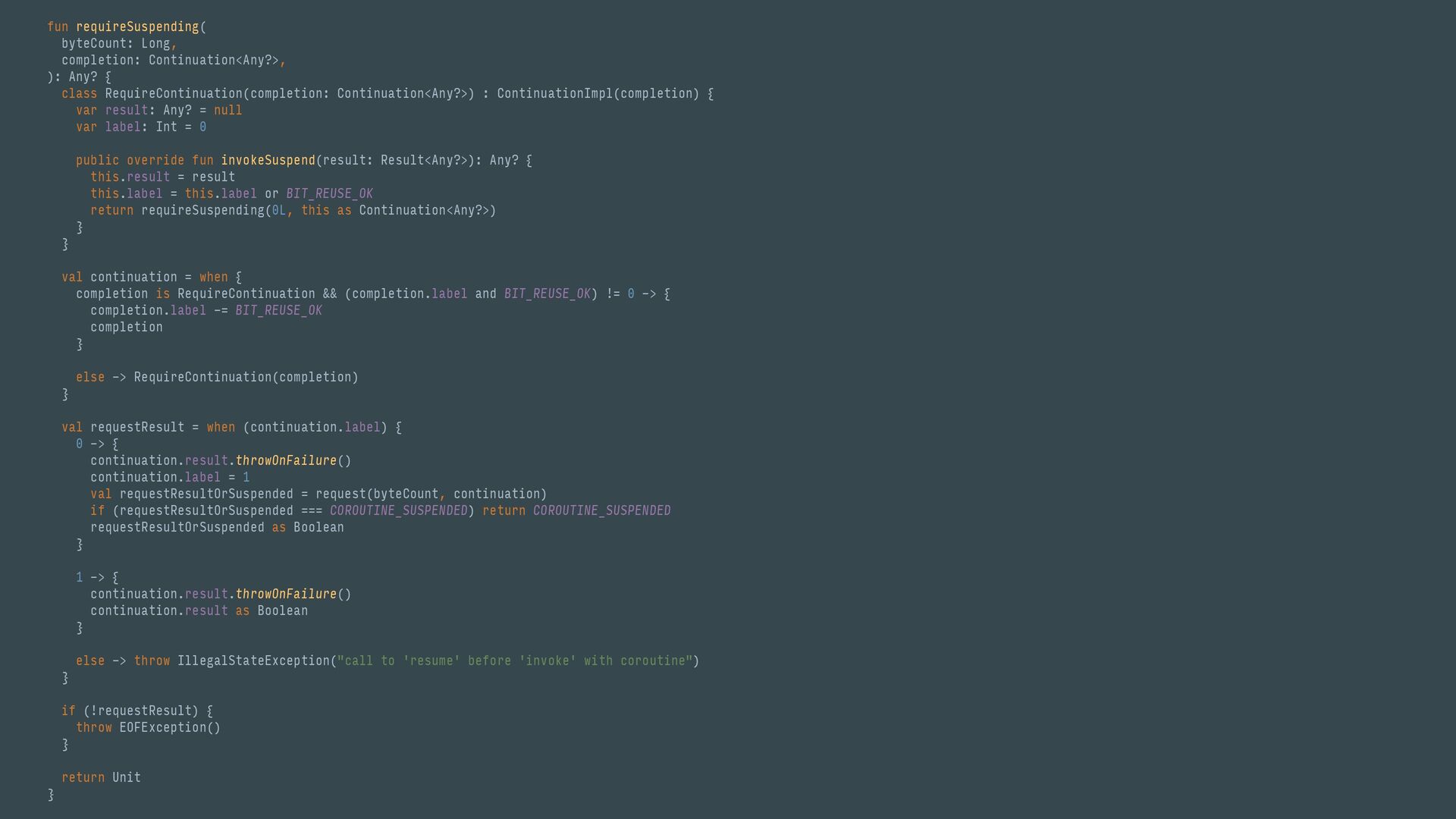Select the byteCount: Long parameter

(116, 44)
